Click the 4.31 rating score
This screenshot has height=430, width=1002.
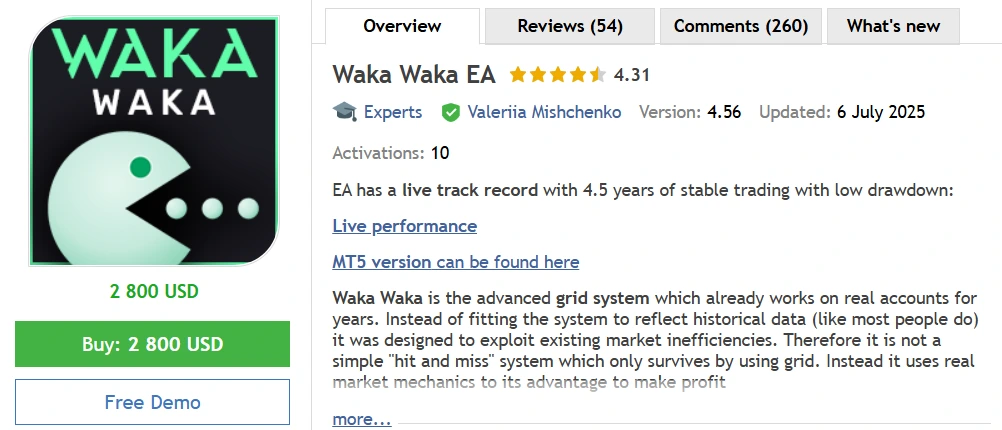coord(632,75)
